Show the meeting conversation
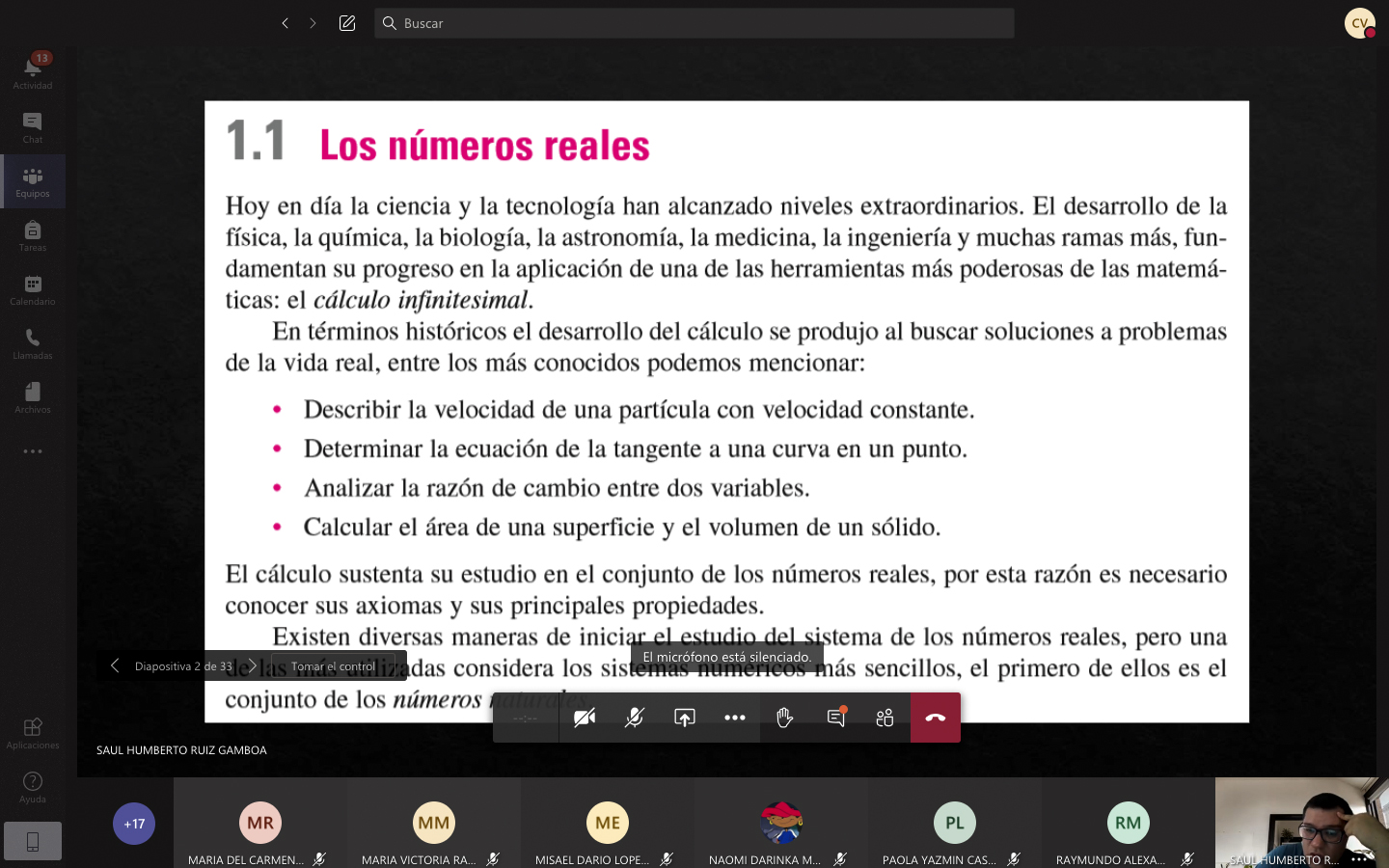The image size is (1389, 868). coord(835,718)
